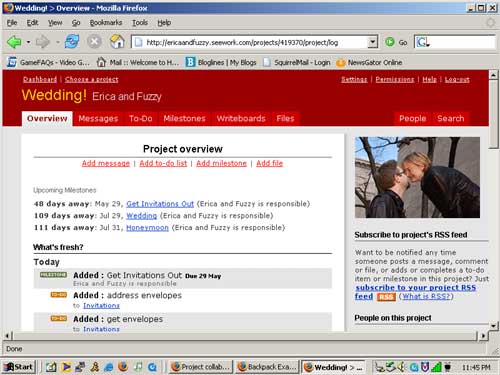Open the File menu
Viewport: 500px width, 375px height.
click(x=12, y=23)
